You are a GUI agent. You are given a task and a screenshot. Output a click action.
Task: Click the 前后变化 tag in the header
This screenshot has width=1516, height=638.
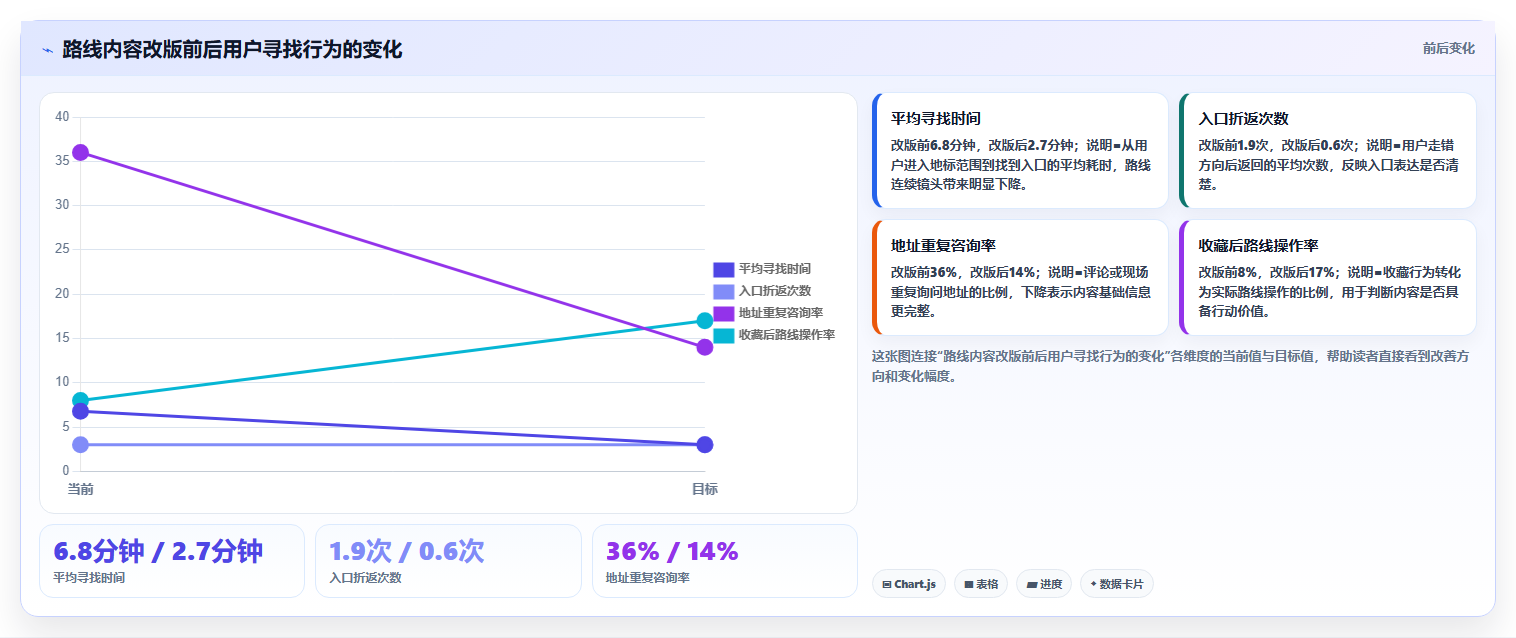(1448, 49)
